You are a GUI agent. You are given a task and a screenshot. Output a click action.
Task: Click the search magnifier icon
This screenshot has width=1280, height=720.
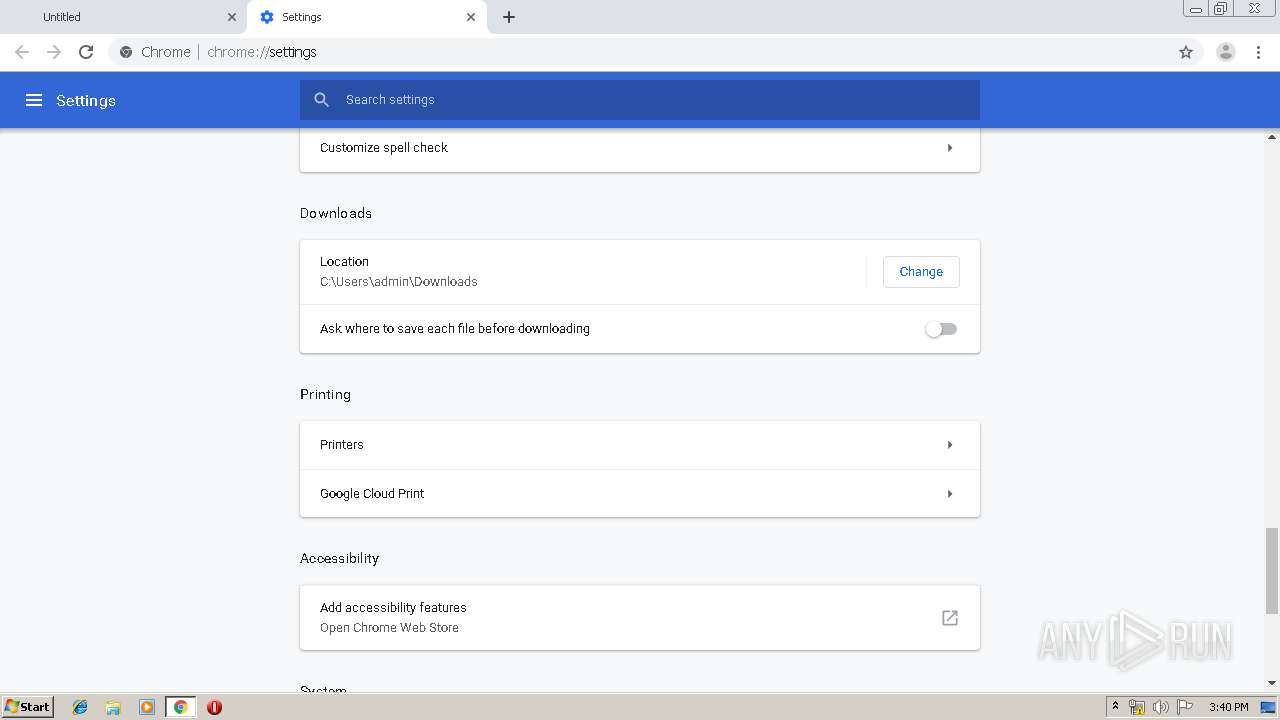(321, 100)
